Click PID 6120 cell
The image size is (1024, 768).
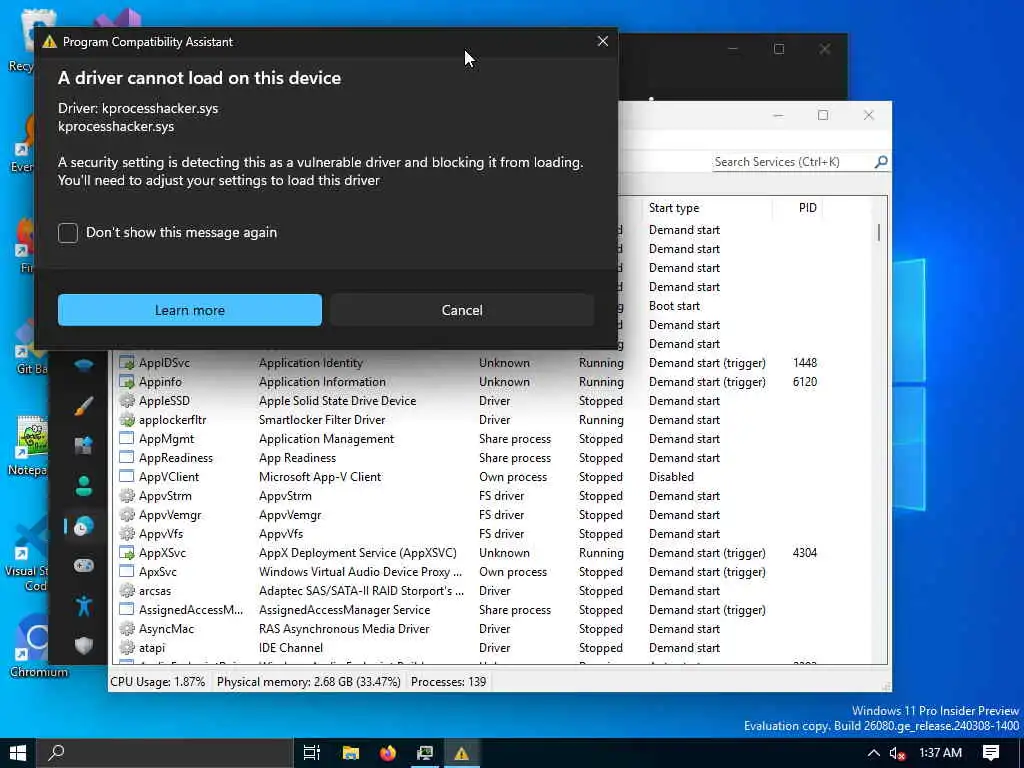(x=805, y=382)
